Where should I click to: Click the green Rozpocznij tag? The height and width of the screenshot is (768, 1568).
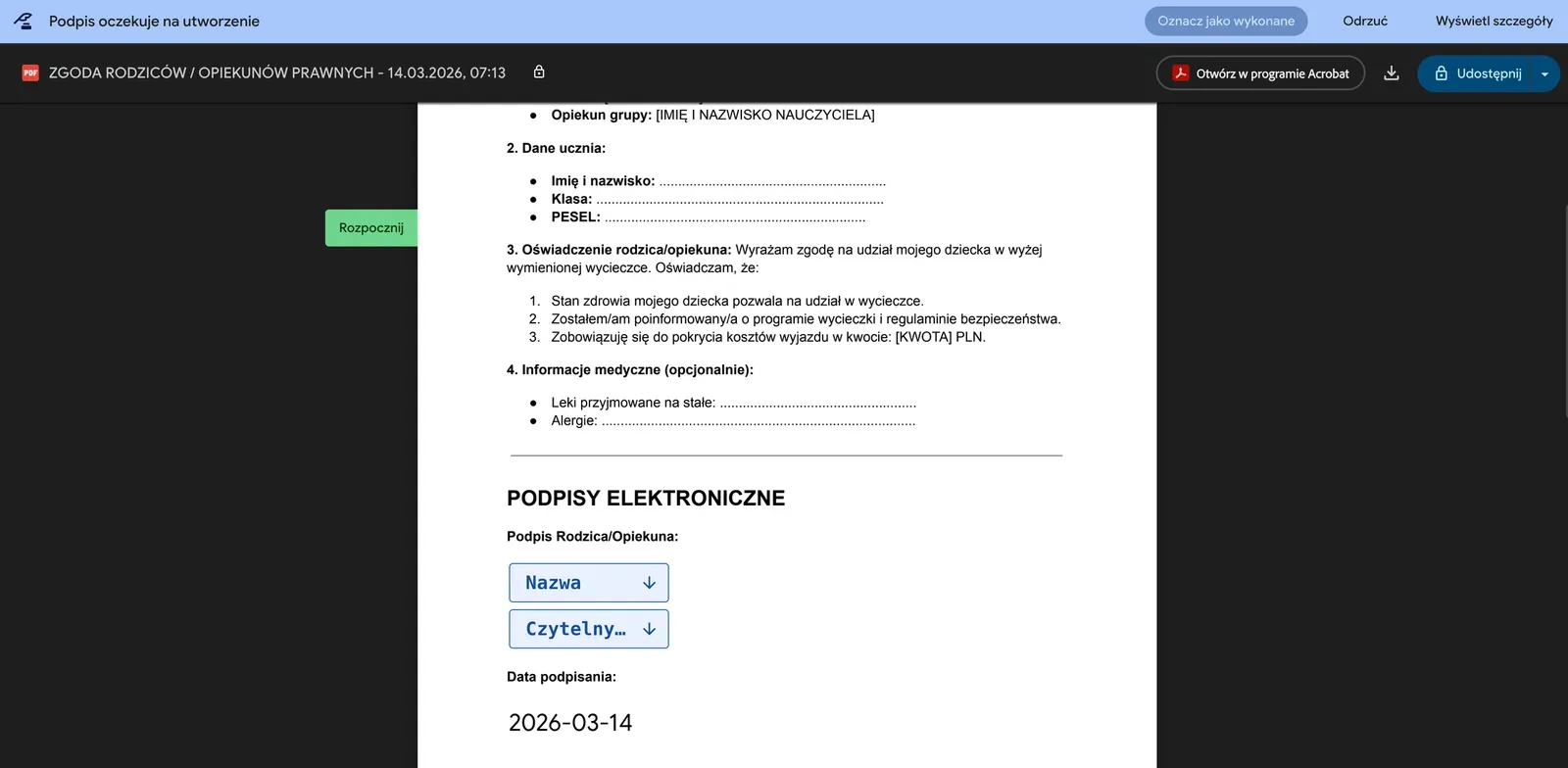[x=371, y=227]
